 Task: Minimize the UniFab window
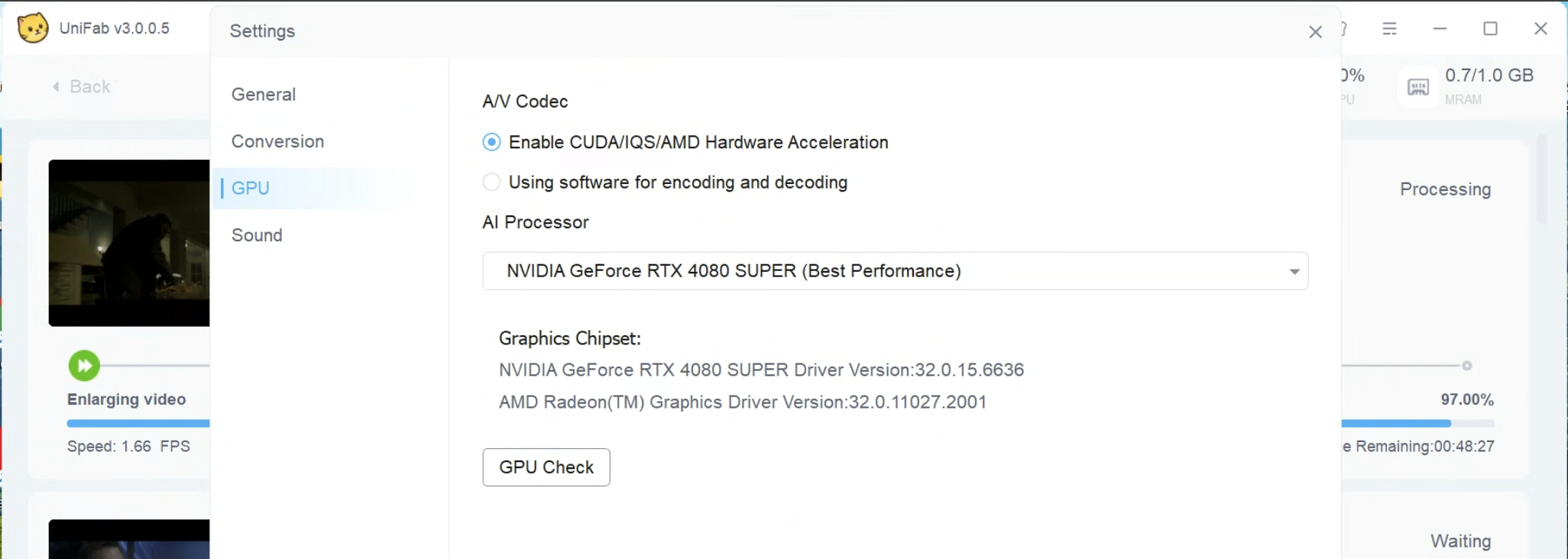pos(1440,29)
